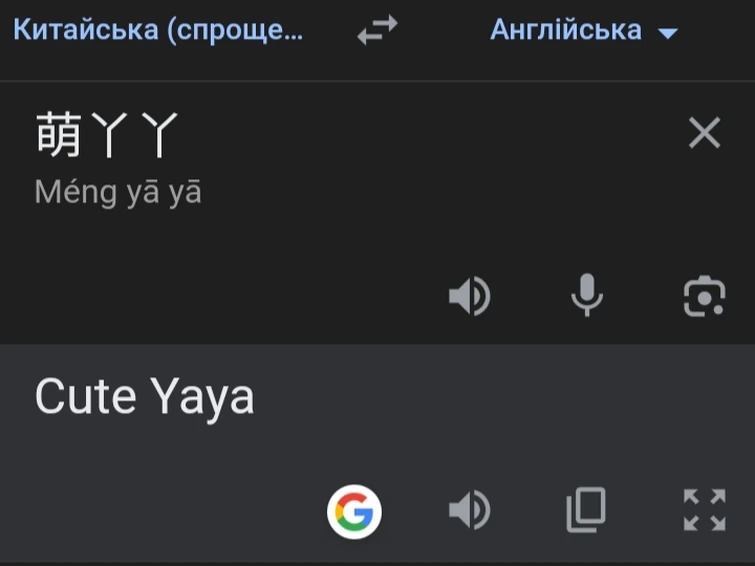Show the translation in fullscreen
Viewport: 755px width, 566px height.
point(704,510)
